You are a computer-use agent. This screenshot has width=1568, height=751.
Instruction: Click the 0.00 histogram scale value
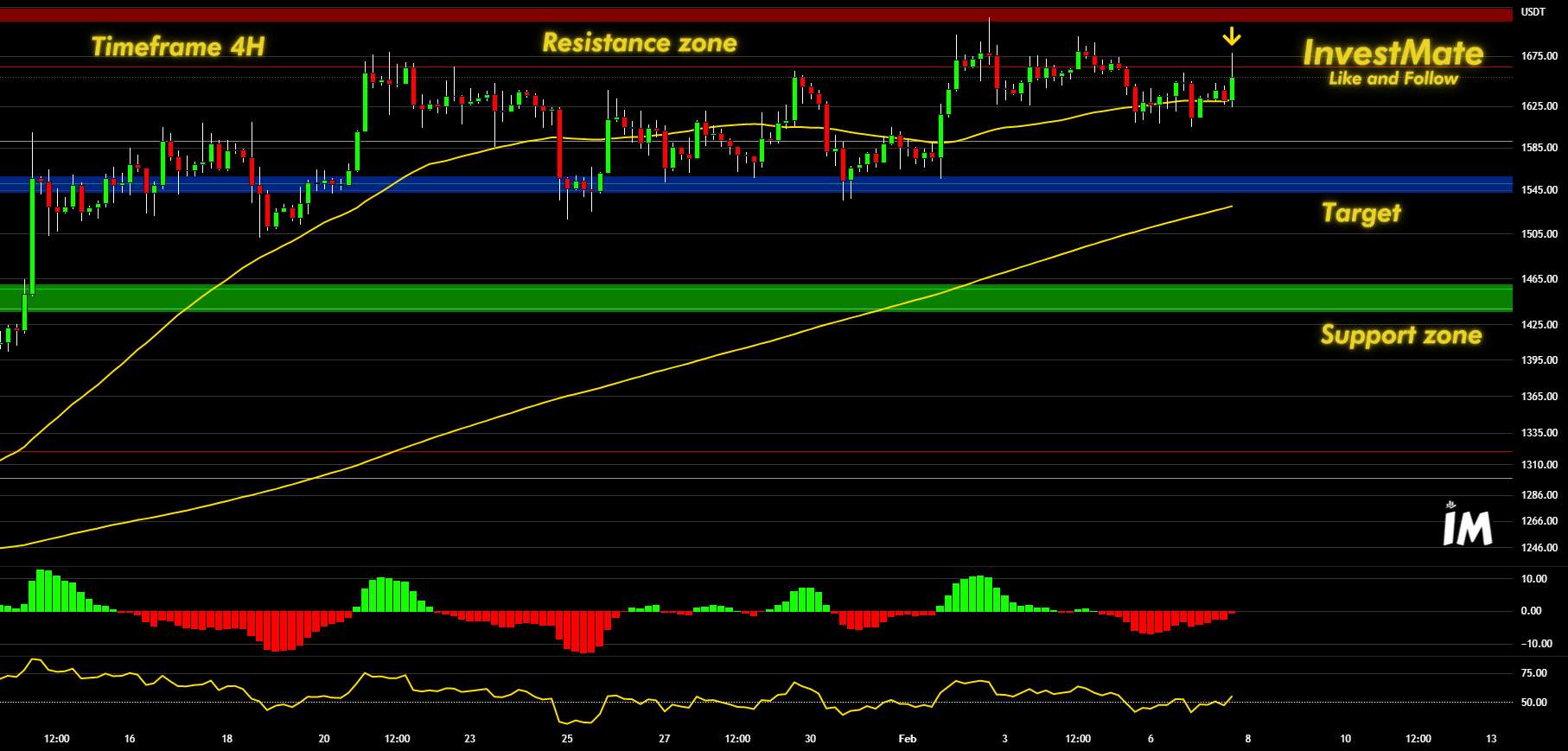coord(1532,611)
